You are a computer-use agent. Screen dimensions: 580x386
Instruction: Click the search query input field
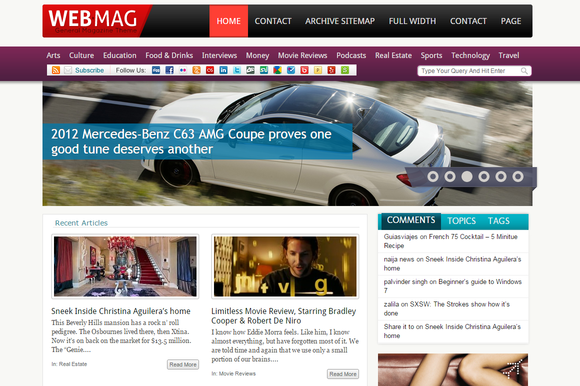coord(470,71)
